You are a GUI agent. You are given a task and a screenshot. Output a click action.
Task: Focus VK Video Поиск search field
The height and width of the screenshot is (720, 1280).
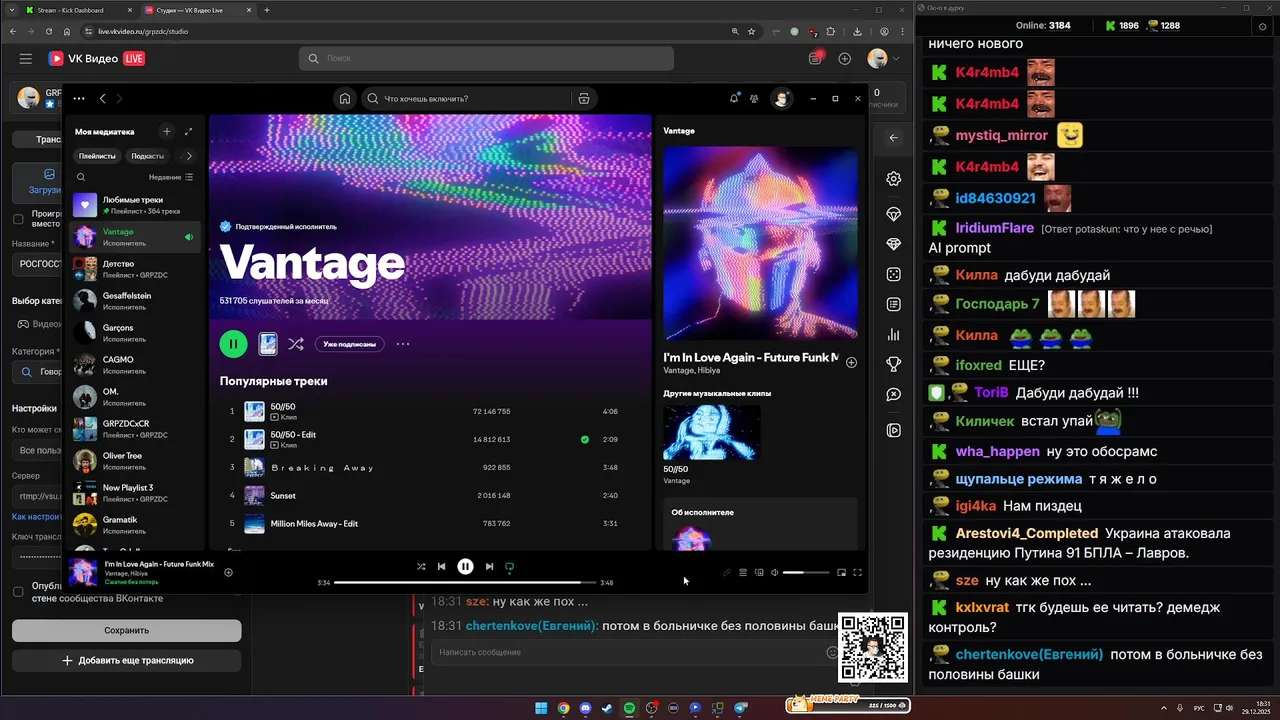click(486, 59)
